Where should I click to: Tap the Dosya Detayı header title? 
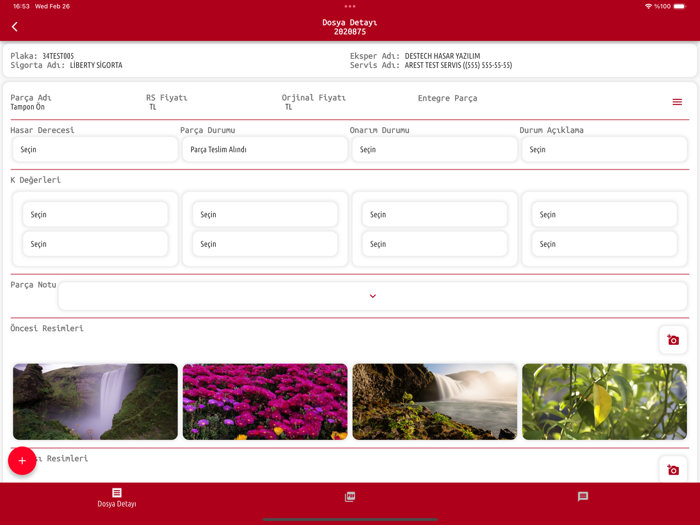[x=350, y=22]
